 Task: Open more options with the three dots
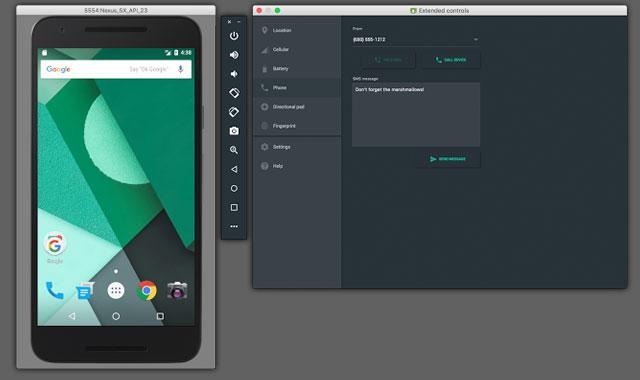(x=234, y=226)
